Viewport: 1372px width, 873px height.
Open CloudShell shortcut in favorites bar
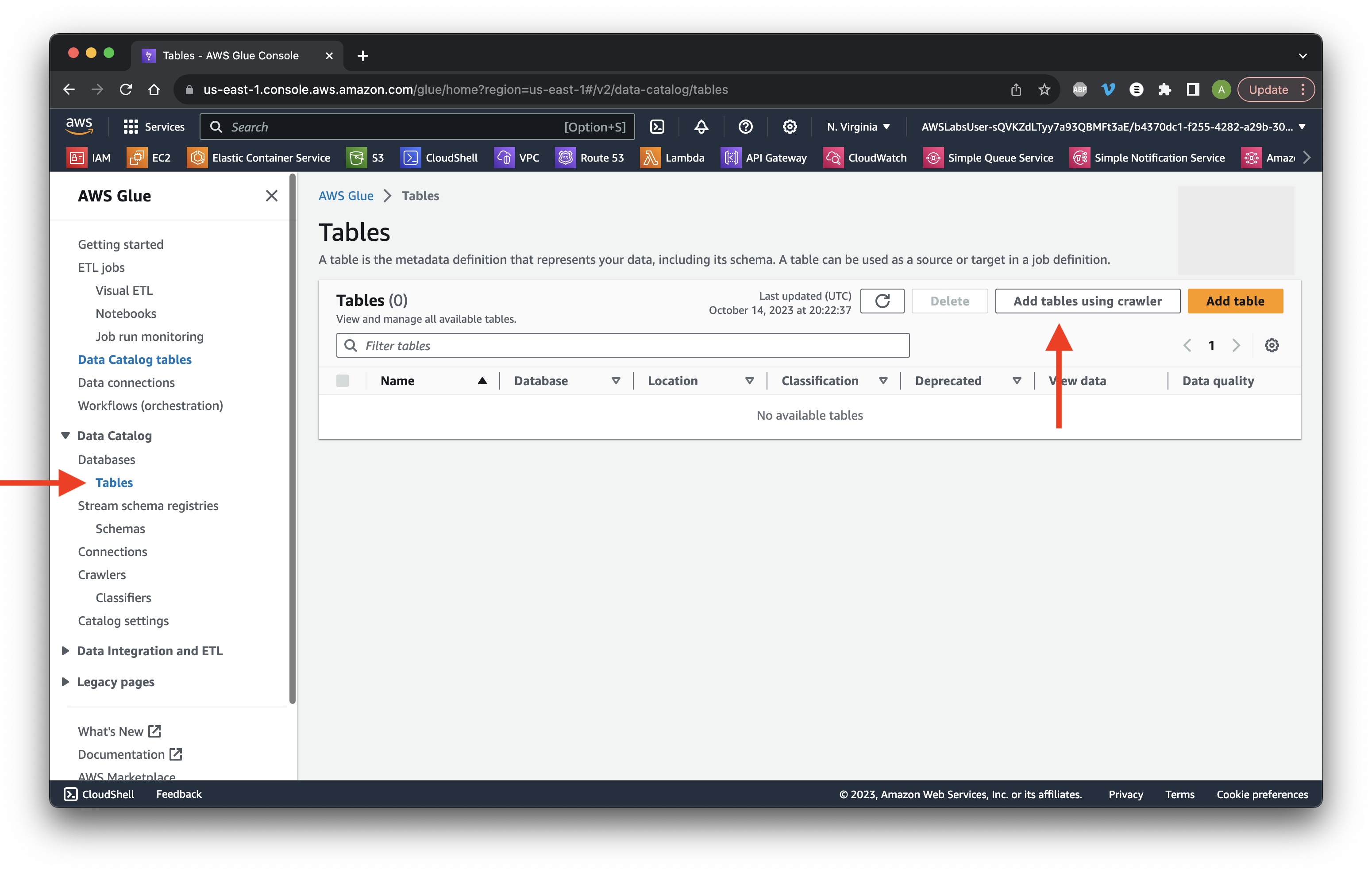(439, 158)
